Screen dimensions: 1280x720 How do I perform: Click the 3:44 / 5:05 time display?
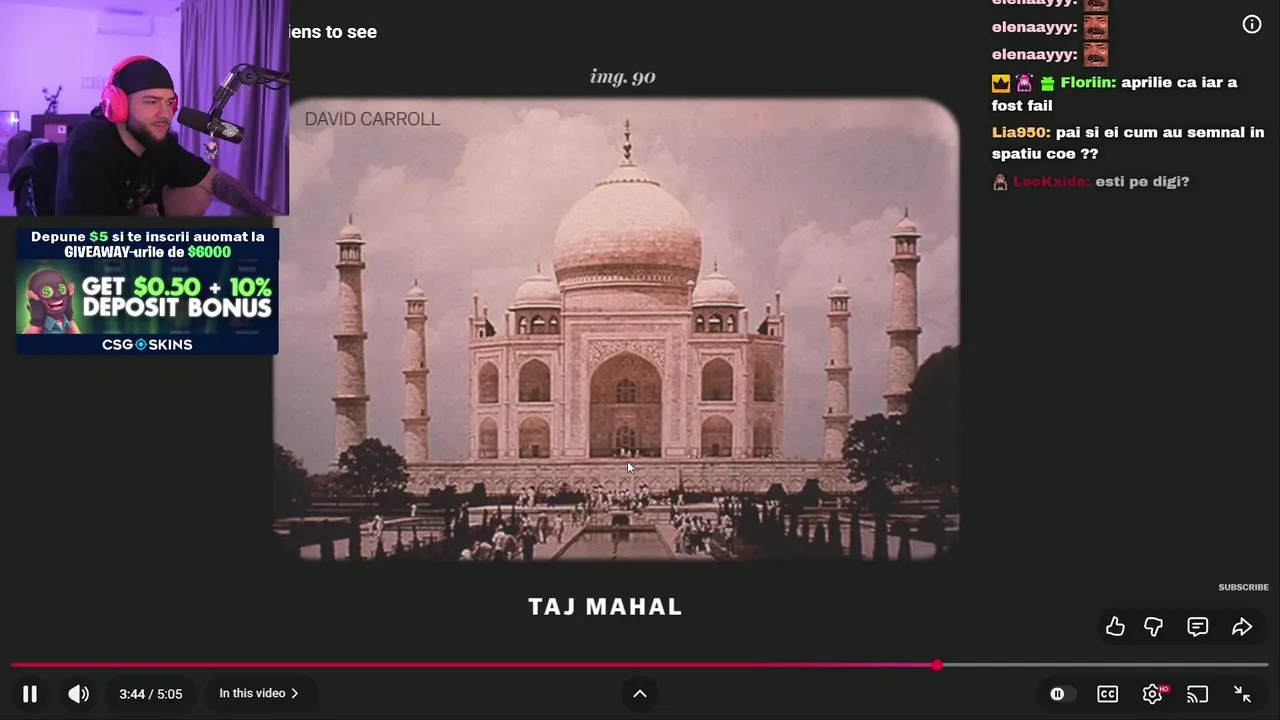coord(151,694)
